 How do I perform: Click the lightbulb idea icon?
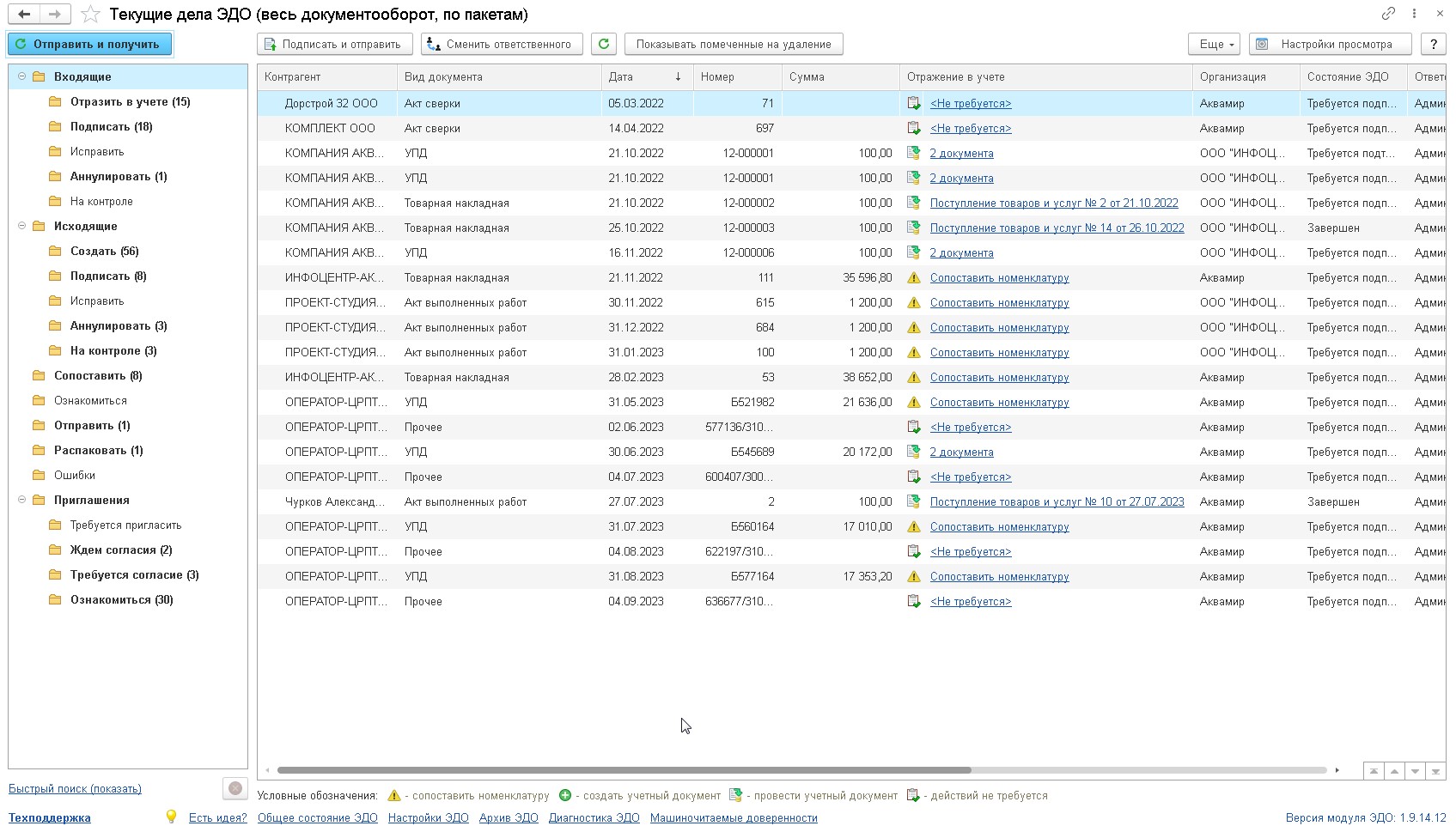point(171,817)
